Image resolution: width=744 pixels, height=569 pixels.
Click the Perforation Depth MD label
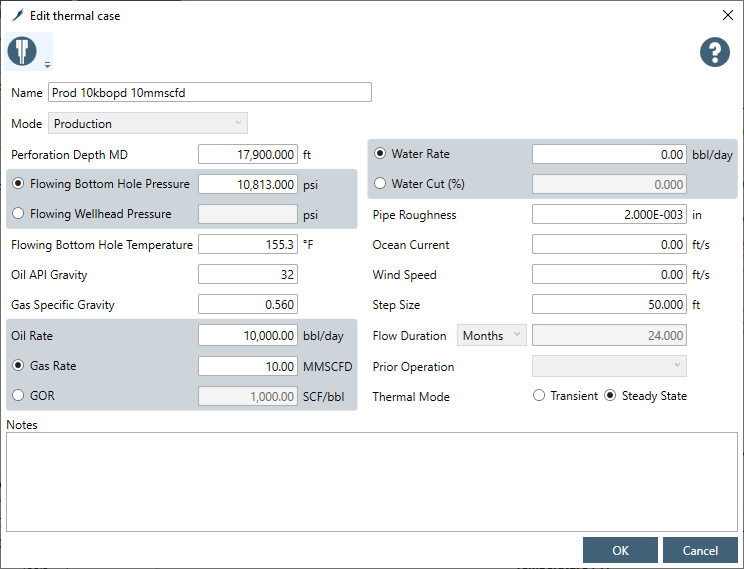(x=69, y=155)
